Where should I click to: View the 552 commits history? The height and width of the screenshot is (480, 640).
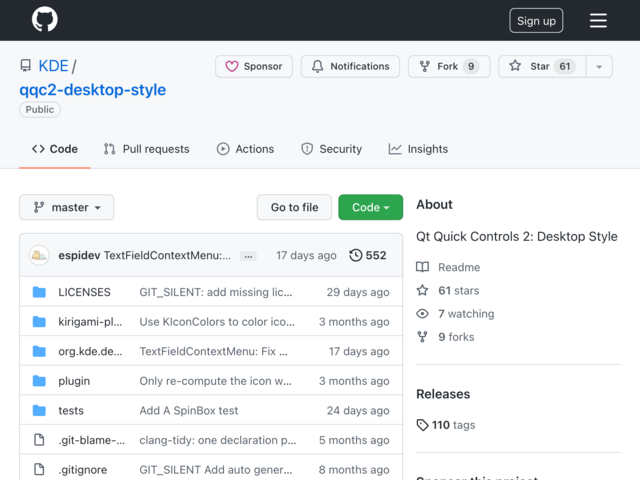pyautogui.click(x=367, y=255)
